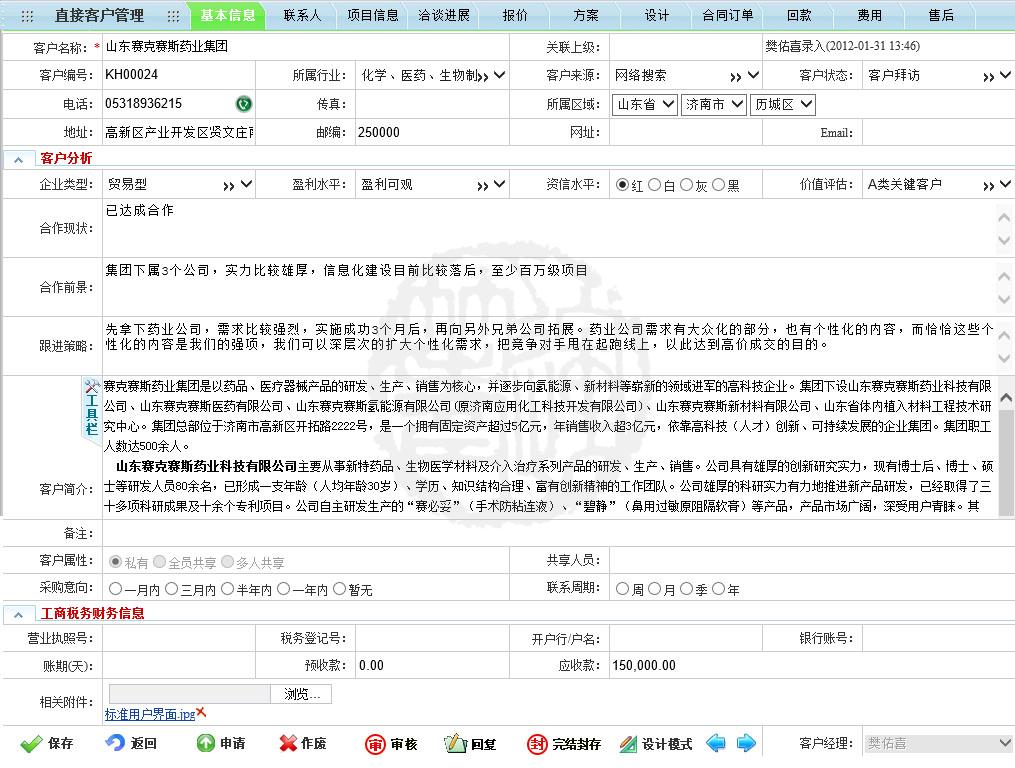Collapse the 客户分析 section
This screenshot has height=768, width=1015.
pos(19,159)
